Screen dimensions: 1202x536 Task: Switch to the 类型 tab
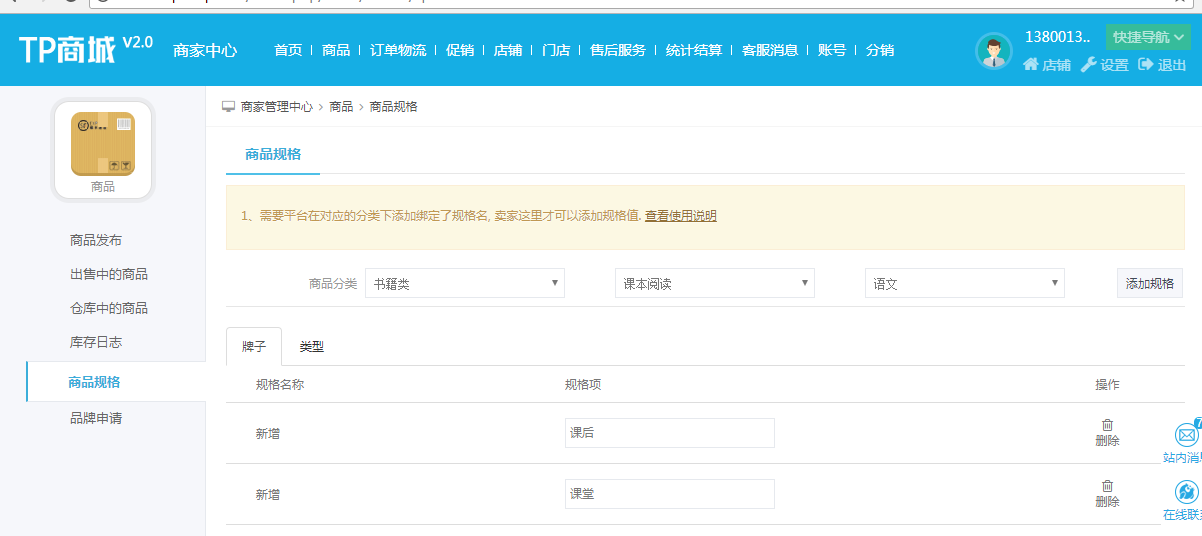coord(312,347)
